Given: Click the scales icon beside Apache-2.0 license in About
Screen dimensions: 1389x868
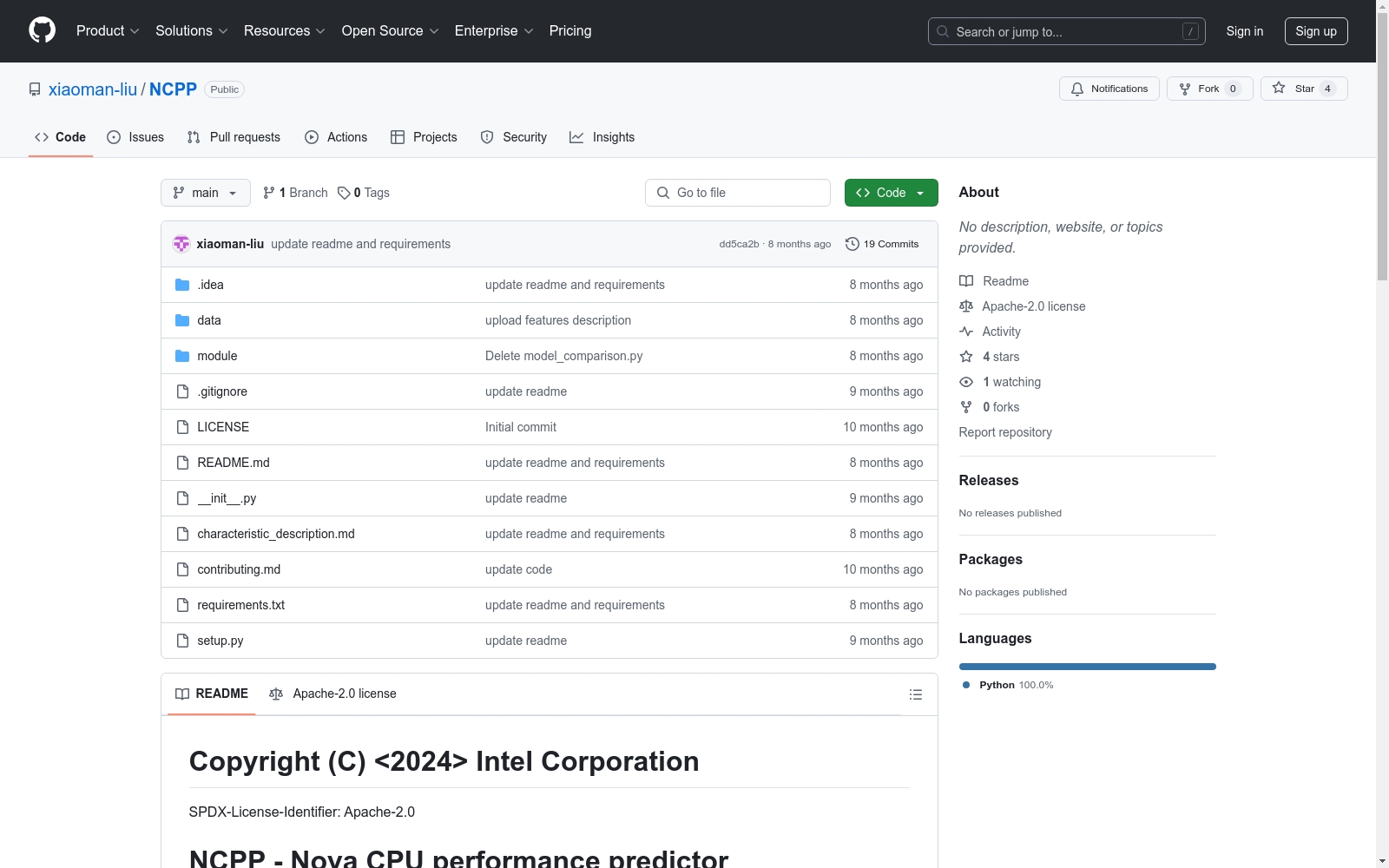Looking at the screenshot, I should [x=966, y=306].
